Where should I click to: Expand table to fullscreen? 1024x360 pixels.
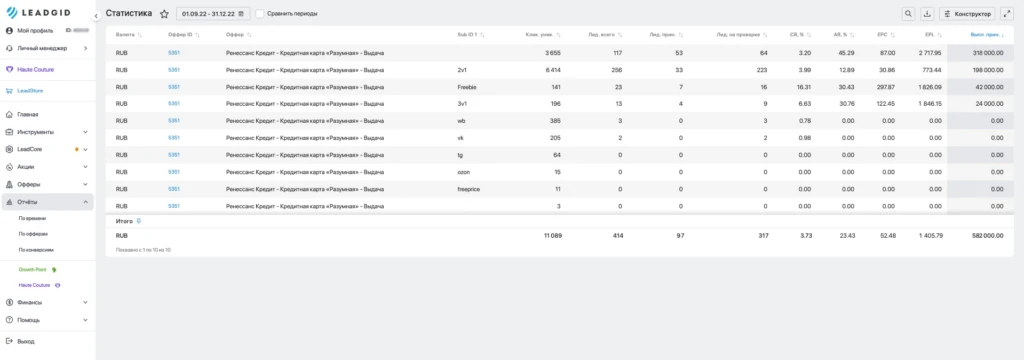coord(1006,14)
